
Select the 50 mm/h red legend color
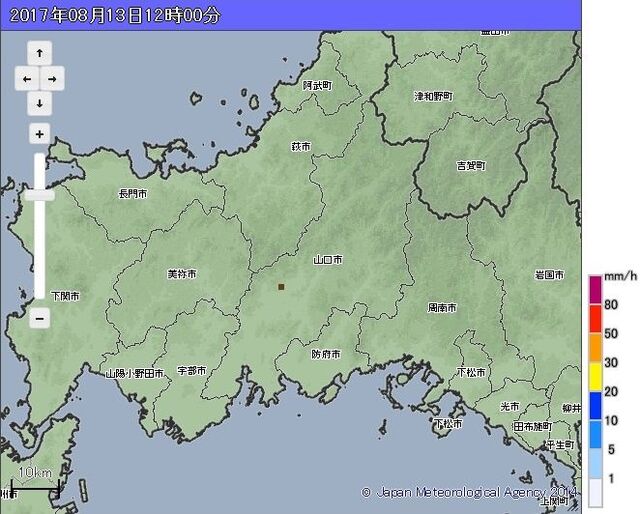point(595,319)
